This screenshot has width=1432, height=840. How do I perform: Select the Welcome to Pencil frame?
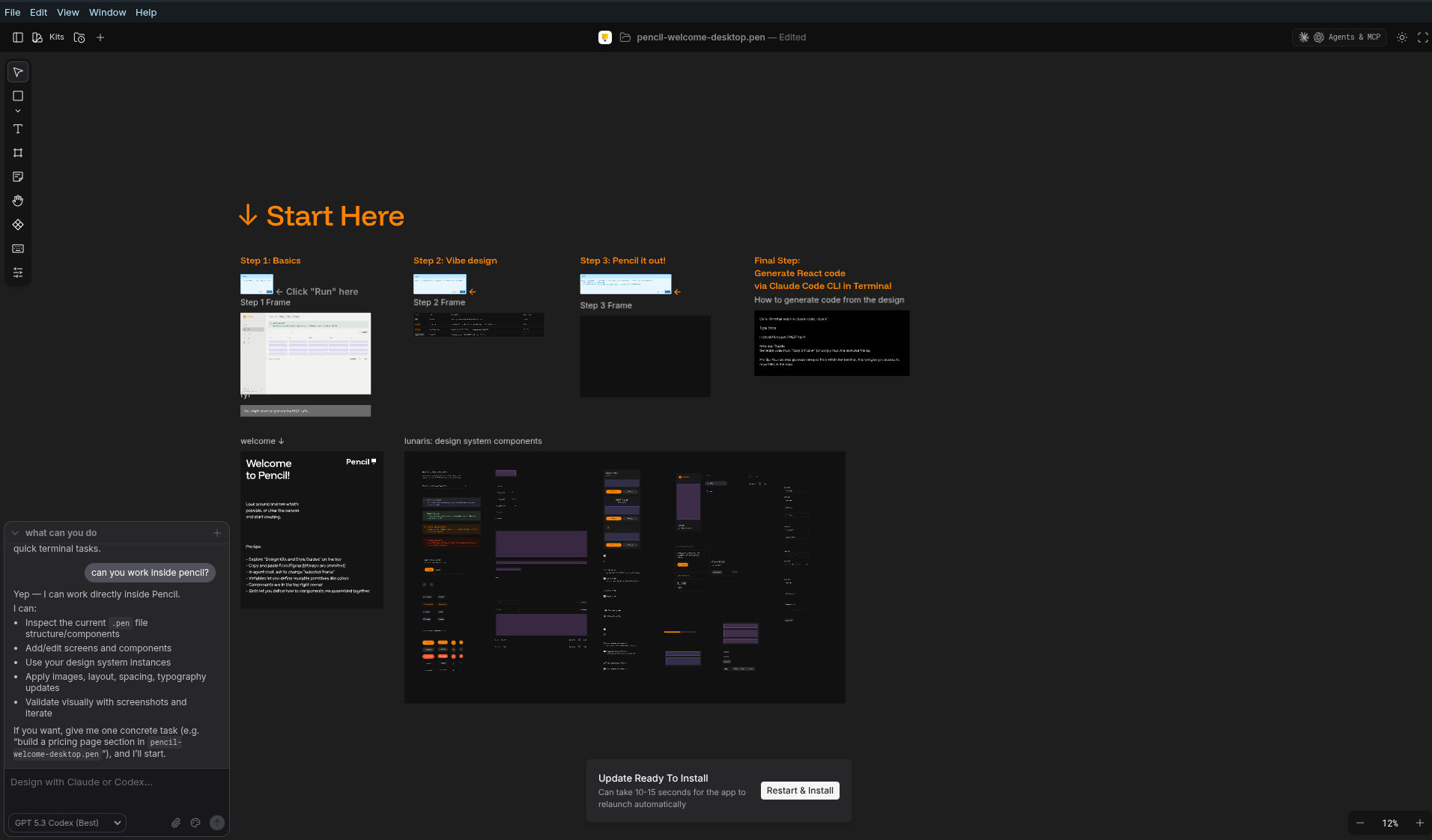[312, 529]
